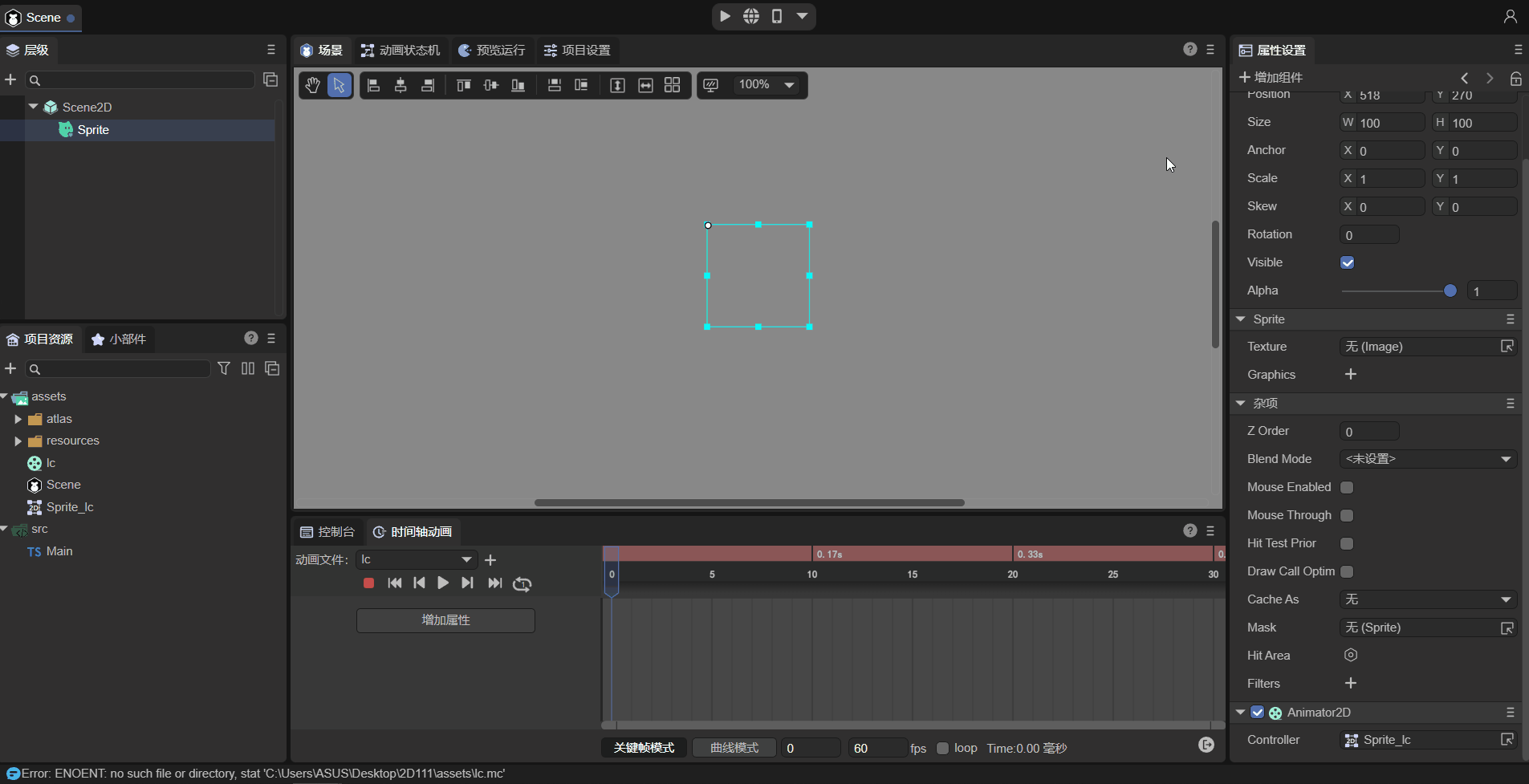Switch to 曲线模式 curve mode
Screen dimensions: 1529x784
pyautogui.click(x=734, y=748)
